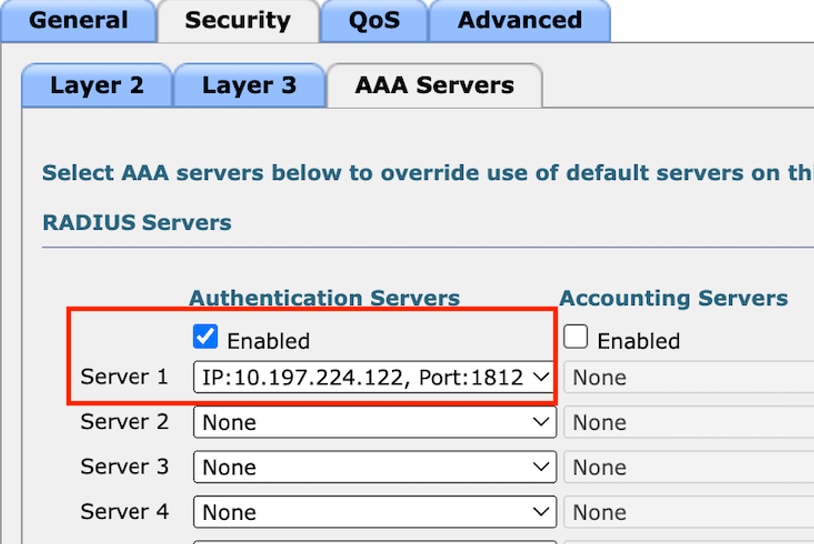
Task: Open Server 2 authentication server dropdown
Action: [374, 422]
